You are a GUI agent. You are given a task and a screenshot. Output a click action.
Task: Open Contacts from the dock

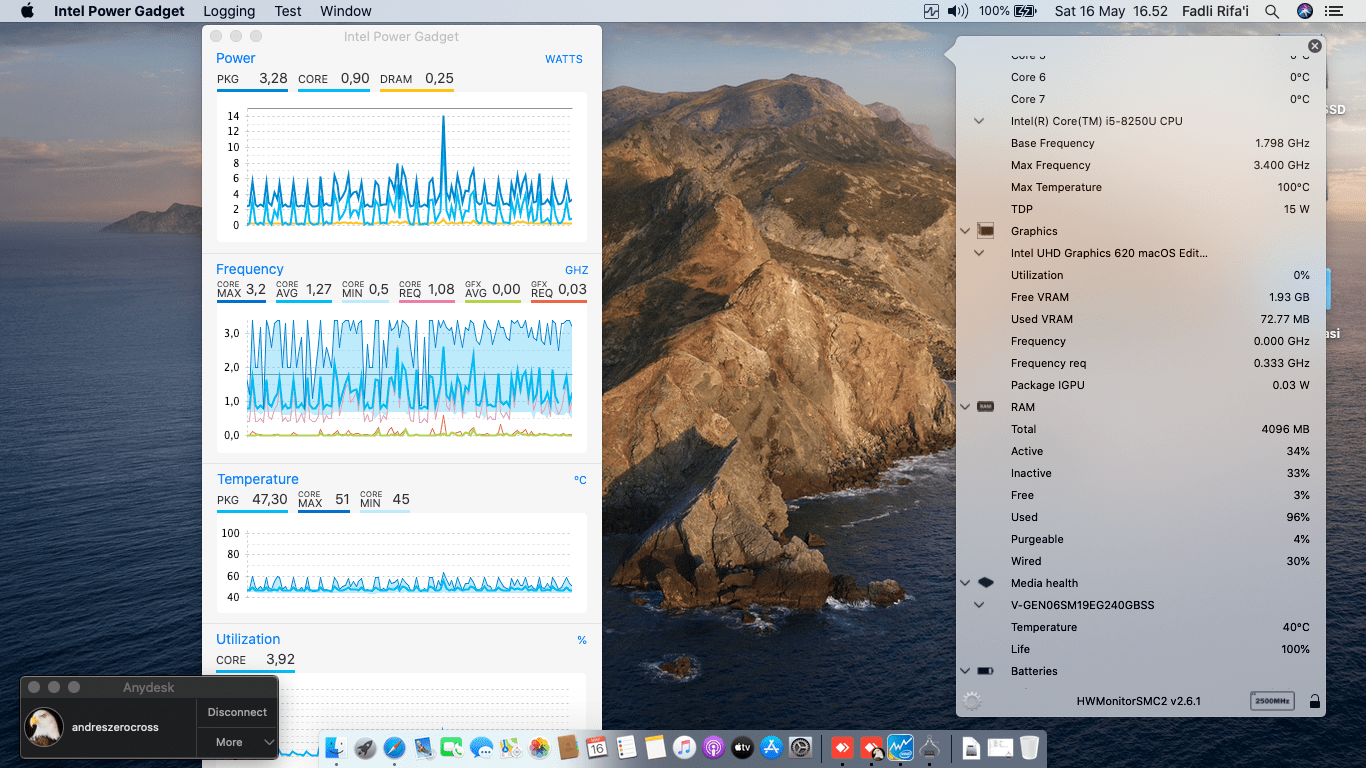tap(568, 747)
